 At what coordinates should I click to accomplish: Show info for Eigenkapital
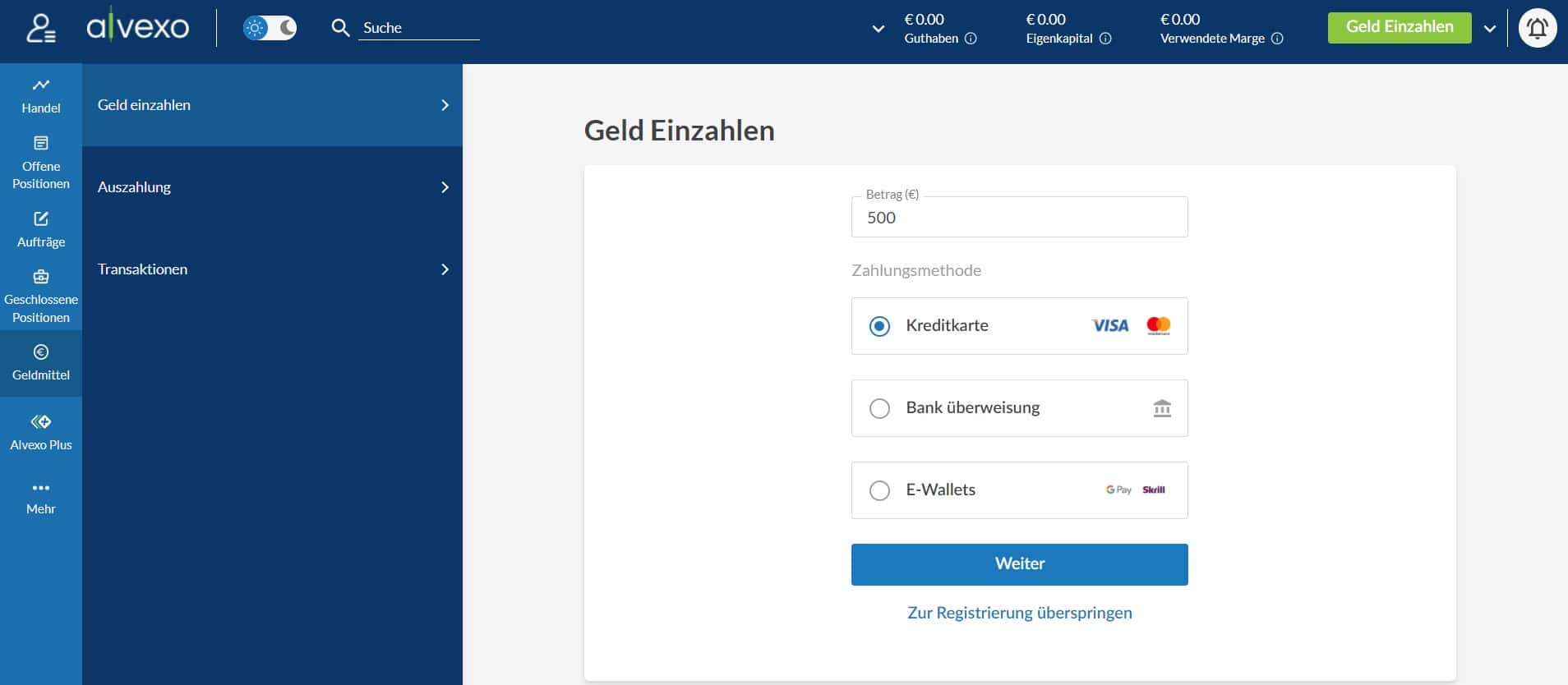click(1105, 39)
